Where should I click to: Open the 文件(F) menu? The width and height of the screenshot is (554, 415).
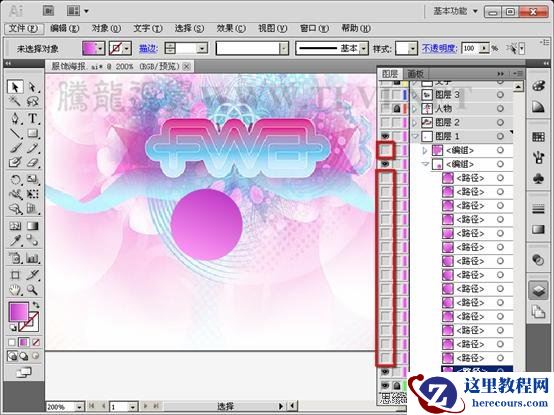pos(24,28)
